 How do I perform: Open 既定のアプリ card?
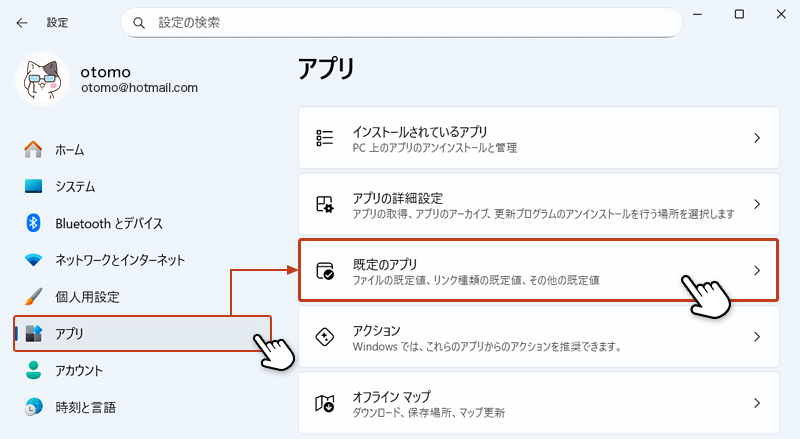[x=539, y=271]
